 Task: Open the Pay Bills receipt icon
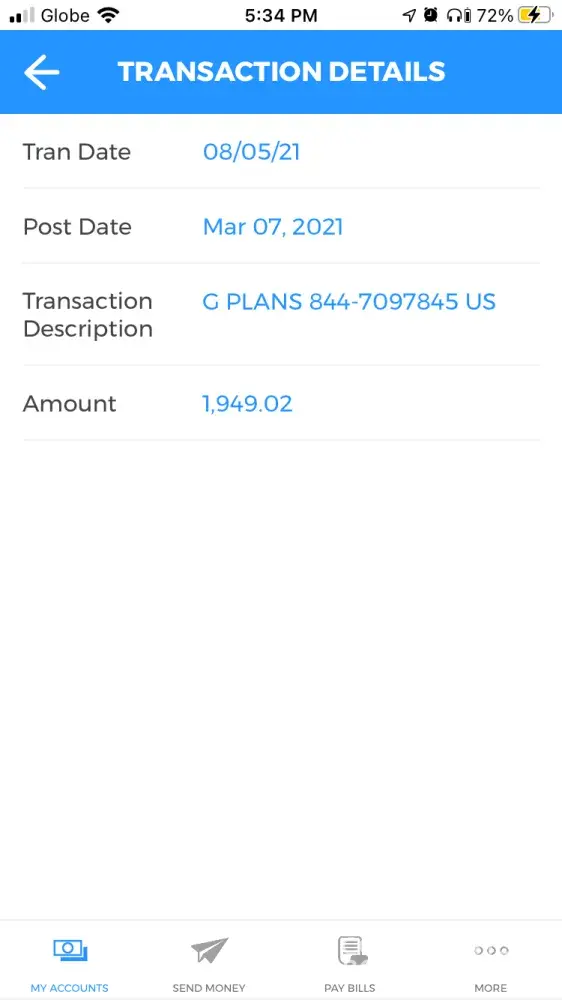tap(352, 951)
